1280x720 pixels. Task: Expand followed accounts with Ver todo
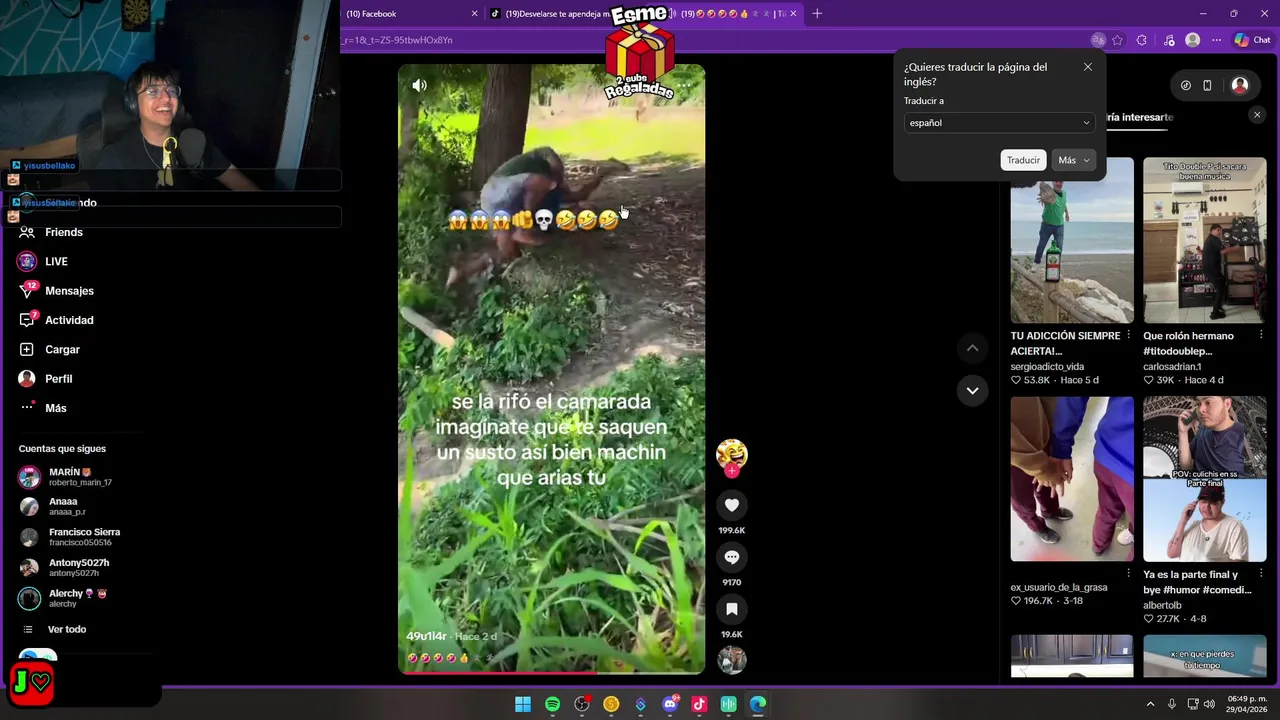[67, 629]
